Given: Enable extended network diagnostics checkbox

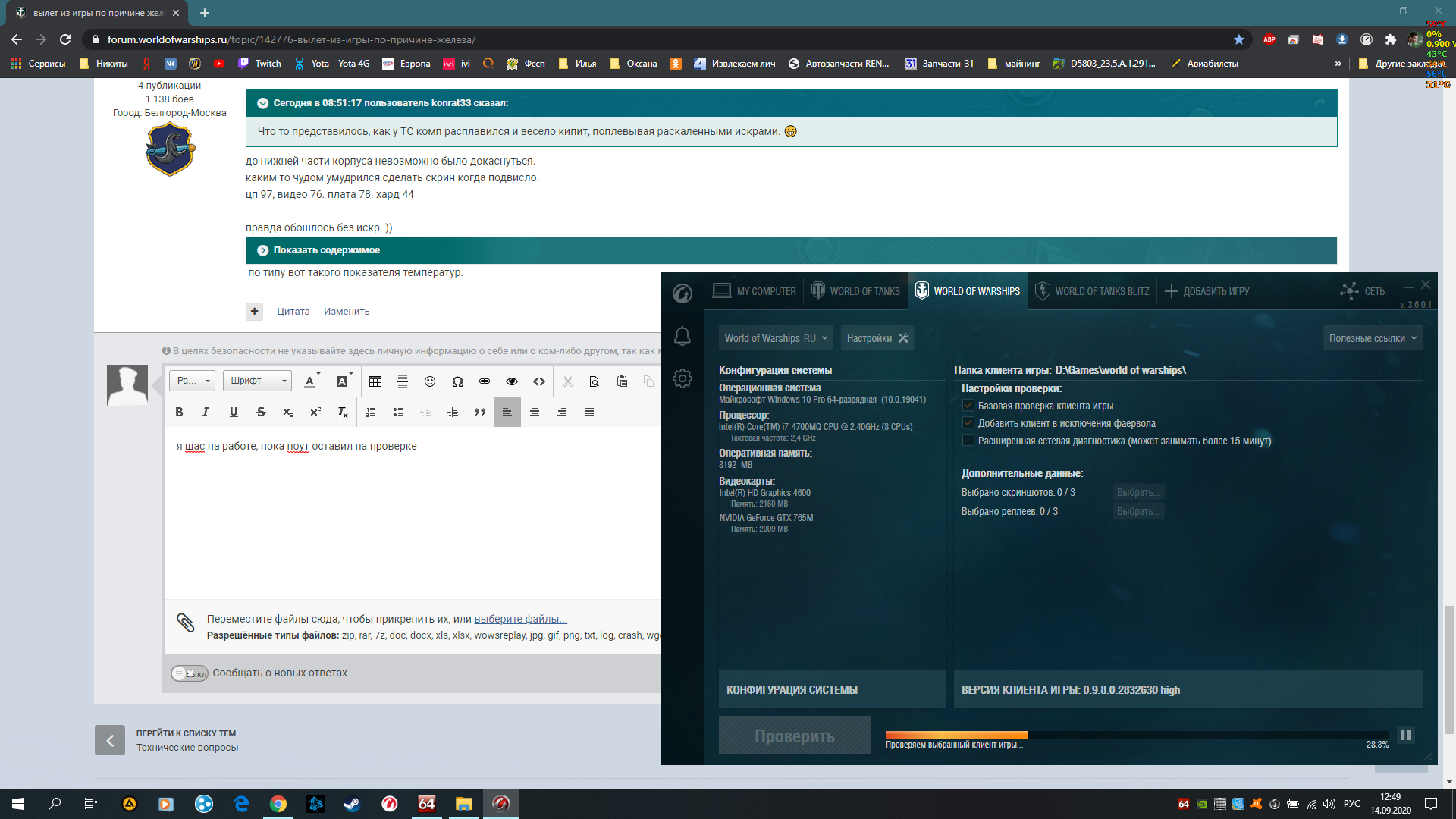Looking at the screenshot, I should pyautogui.click(x=968, y=441).
